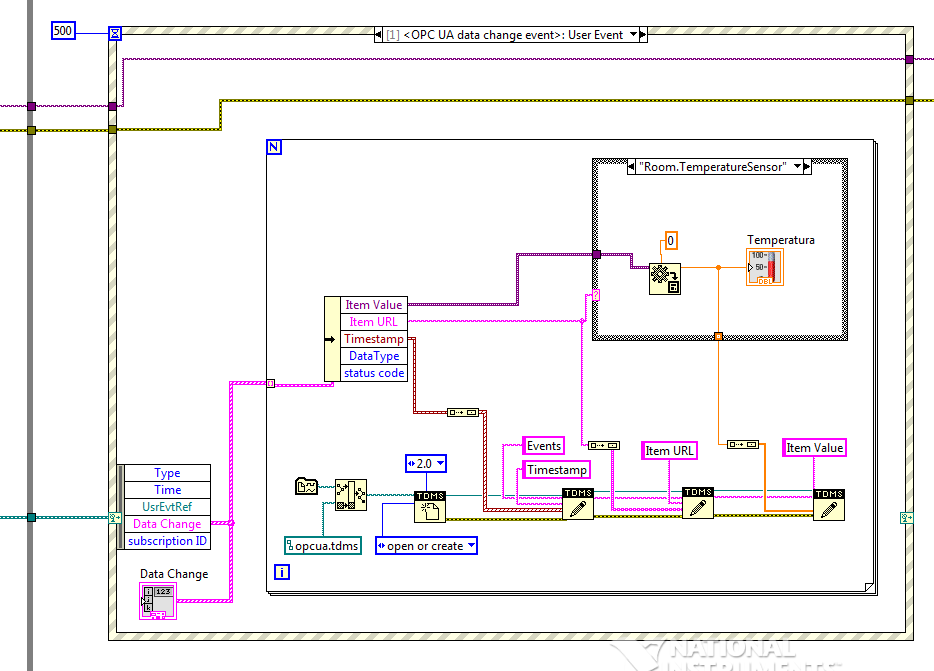This screenshot has width=934, height=671.
Task: Select the TDMS Write node for Item Value
Action: click(x=829, y=505)
